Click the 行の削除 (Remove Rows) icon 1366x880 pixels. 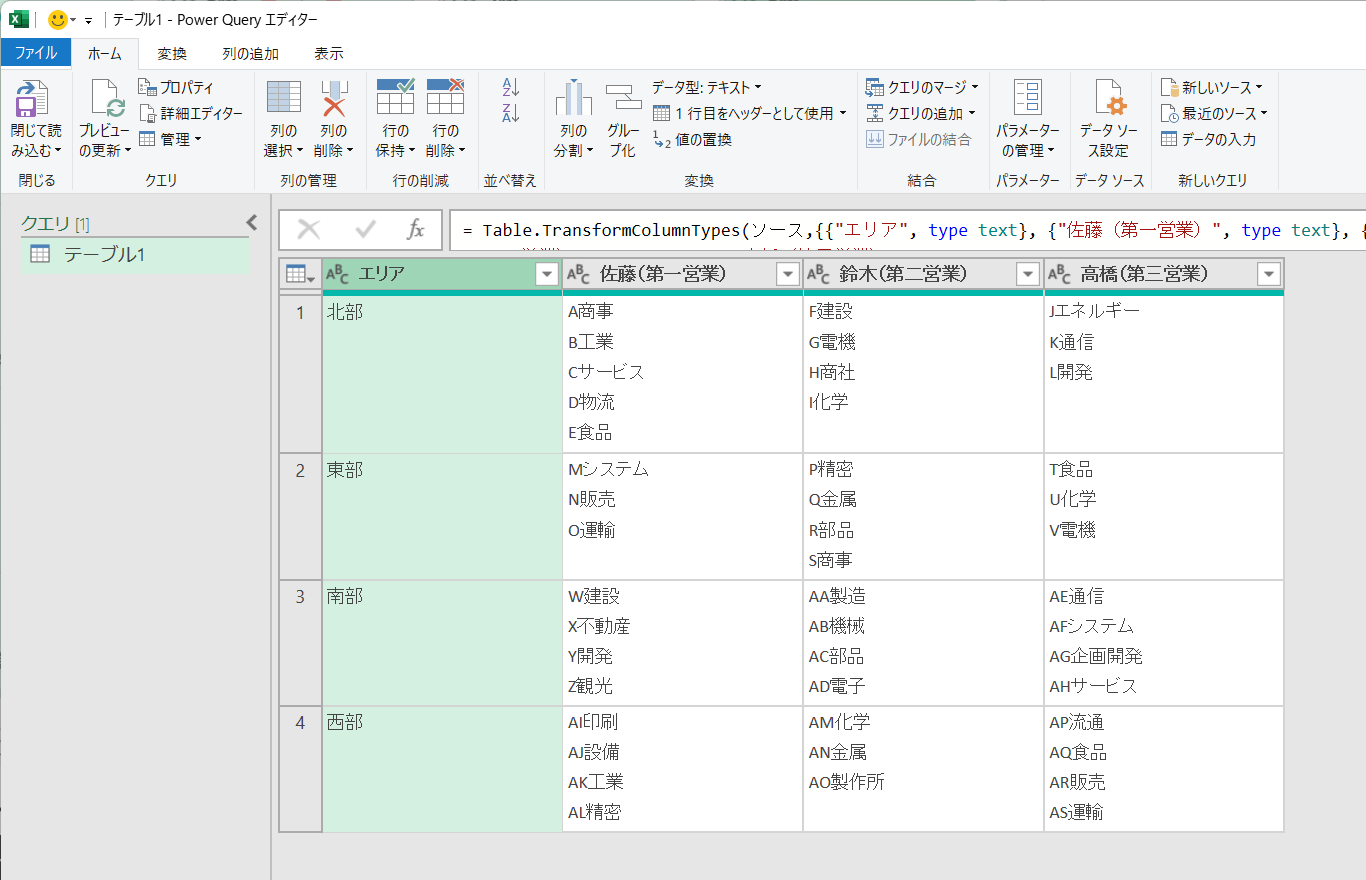coord(446,113)
